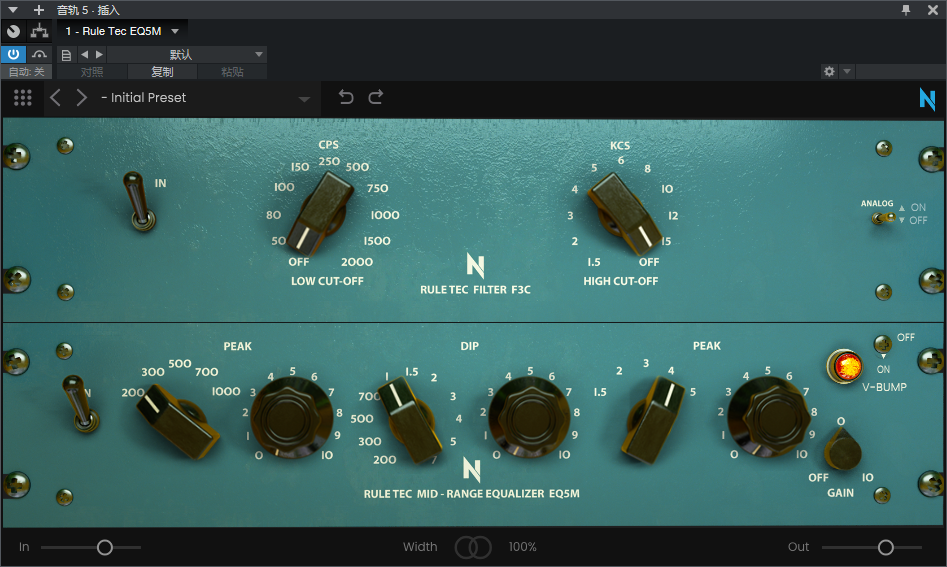Close the plugin window
The image size is (947, 567).
coord(933,10)
